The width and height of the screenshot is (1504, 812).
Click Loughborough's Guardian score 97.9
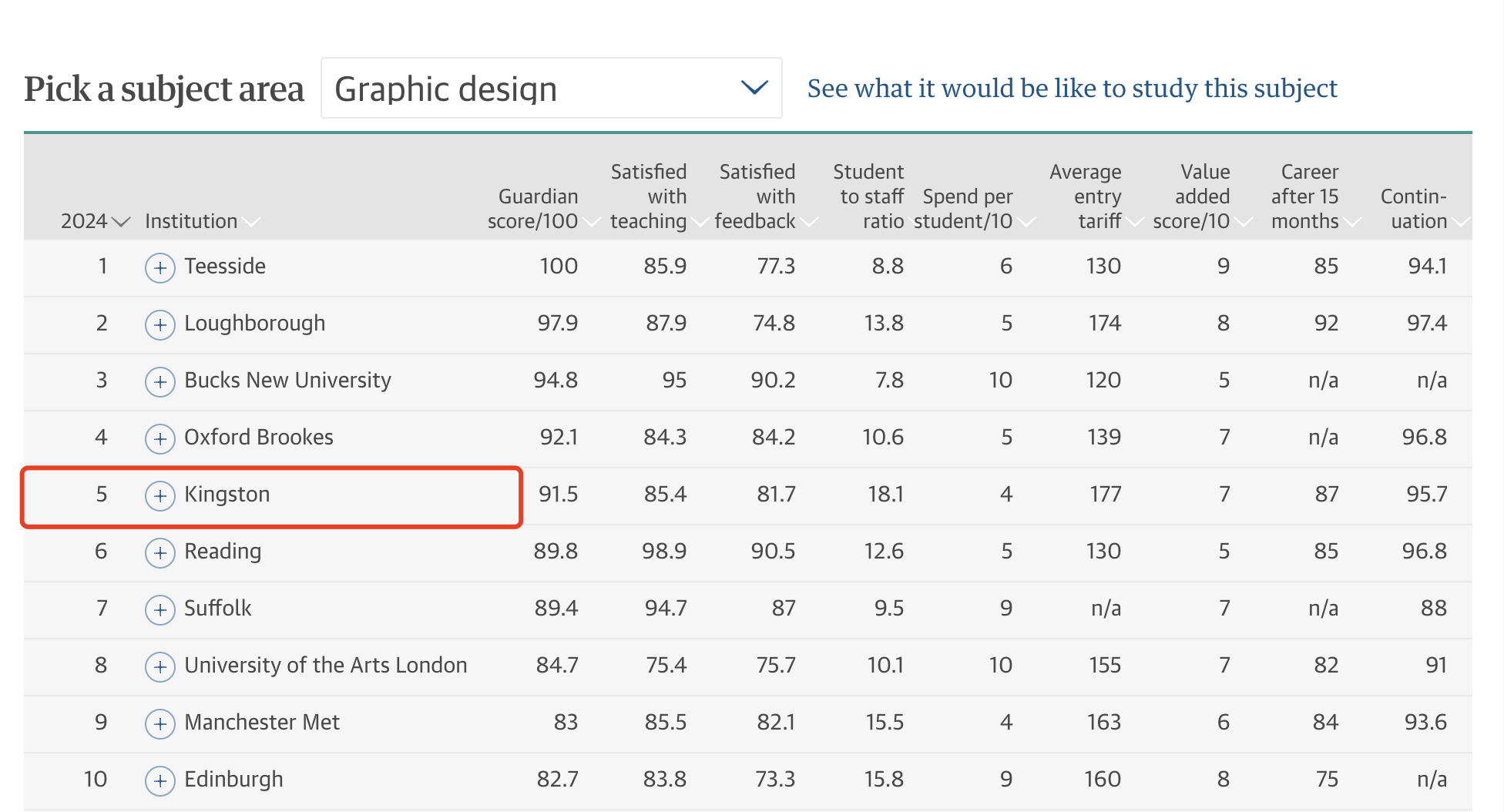558,323
